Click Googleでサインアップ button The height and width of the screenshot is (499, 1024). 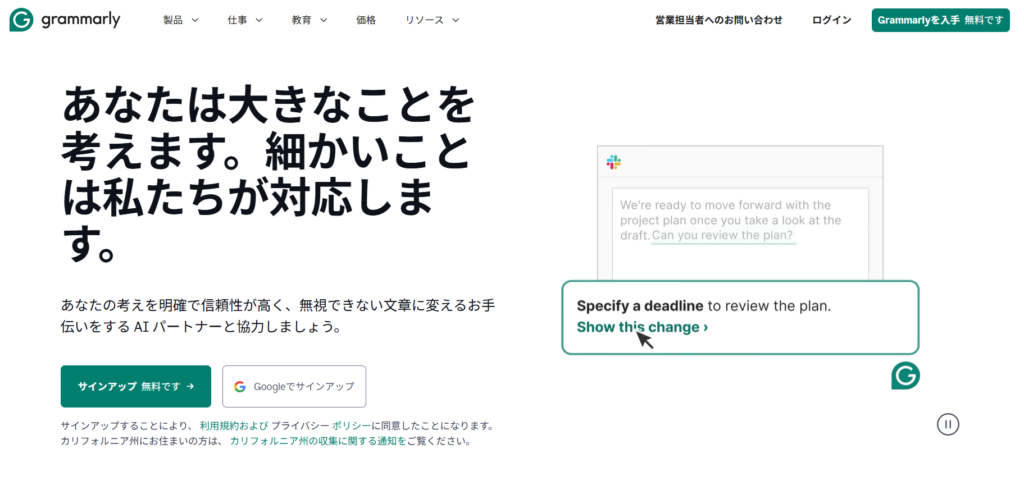coord(294,386)
